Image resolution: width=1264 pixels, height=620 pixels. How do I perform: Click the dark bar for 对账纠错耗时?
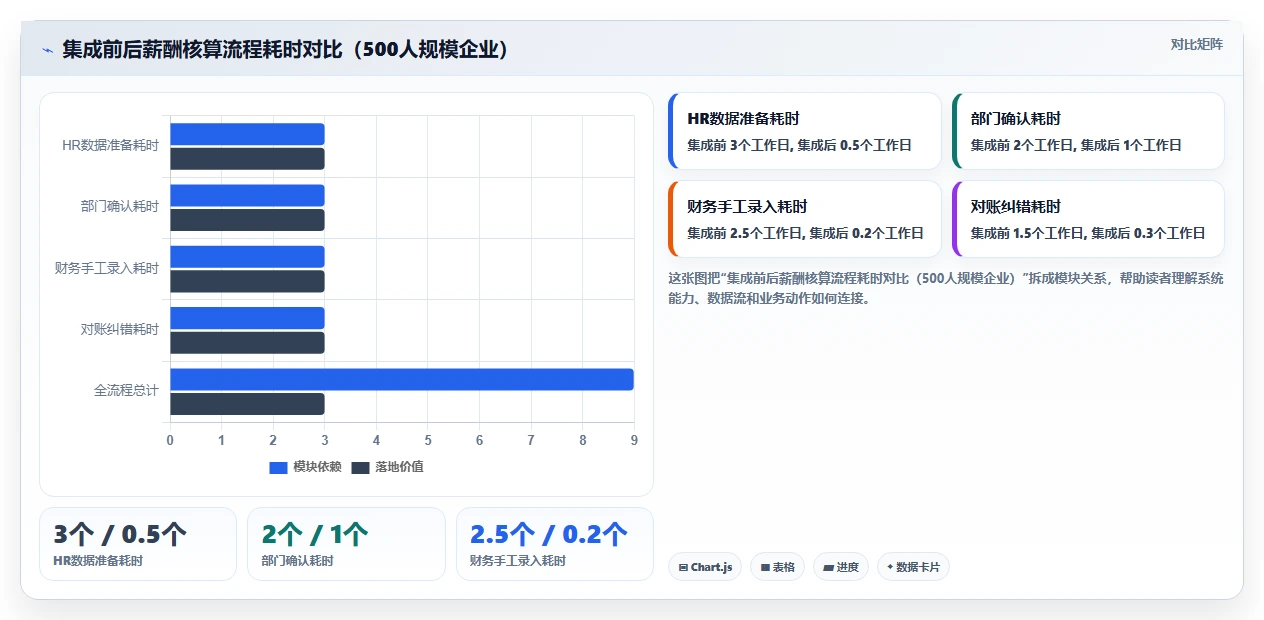(247, 343)
